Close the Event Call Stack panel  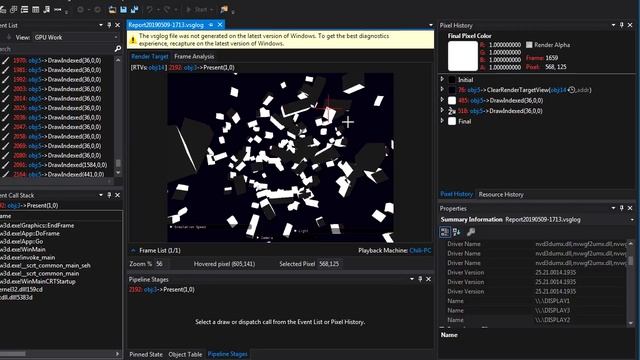(118, 195)
